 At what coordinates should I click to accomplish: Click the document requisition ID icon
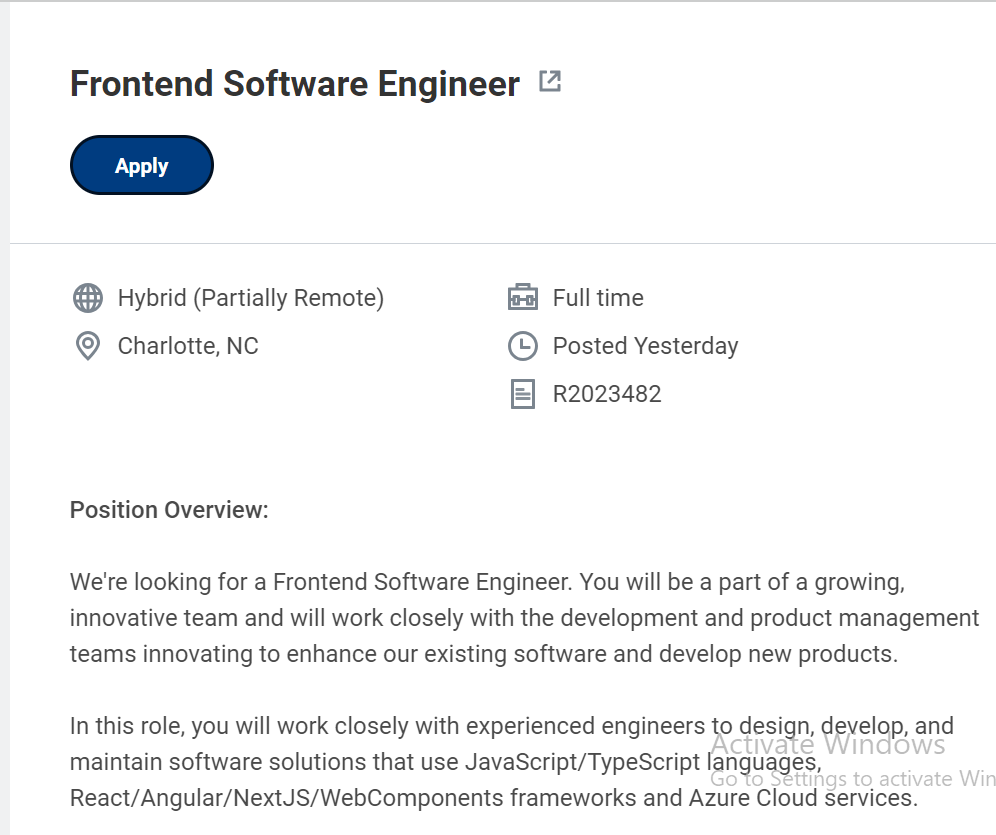[523, 394]
